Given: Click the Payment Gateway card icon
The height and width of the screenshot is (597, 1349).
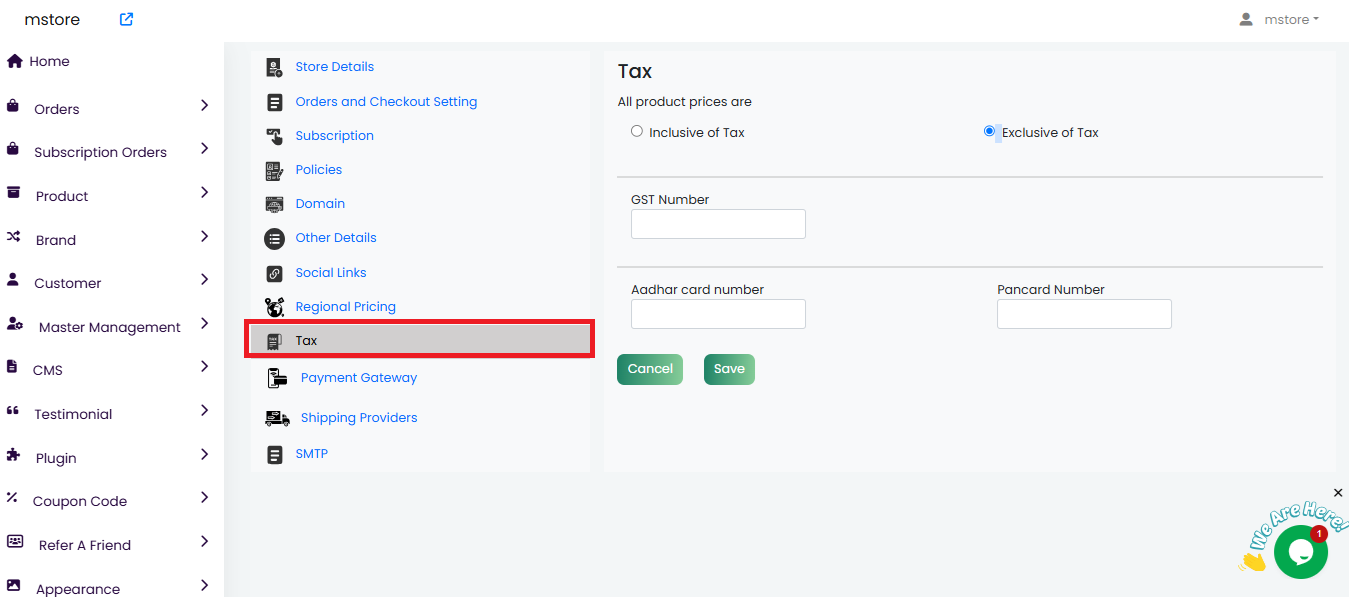Looking at the screenshot, I should (x=277, y=378).
